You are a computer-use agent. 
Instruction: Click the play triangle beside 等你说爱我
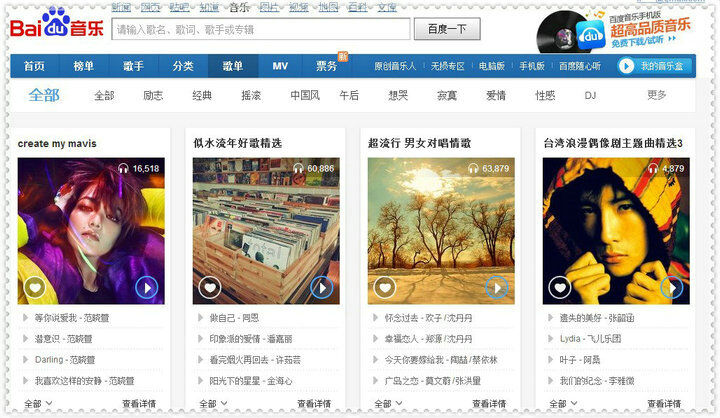pos(25,317)
